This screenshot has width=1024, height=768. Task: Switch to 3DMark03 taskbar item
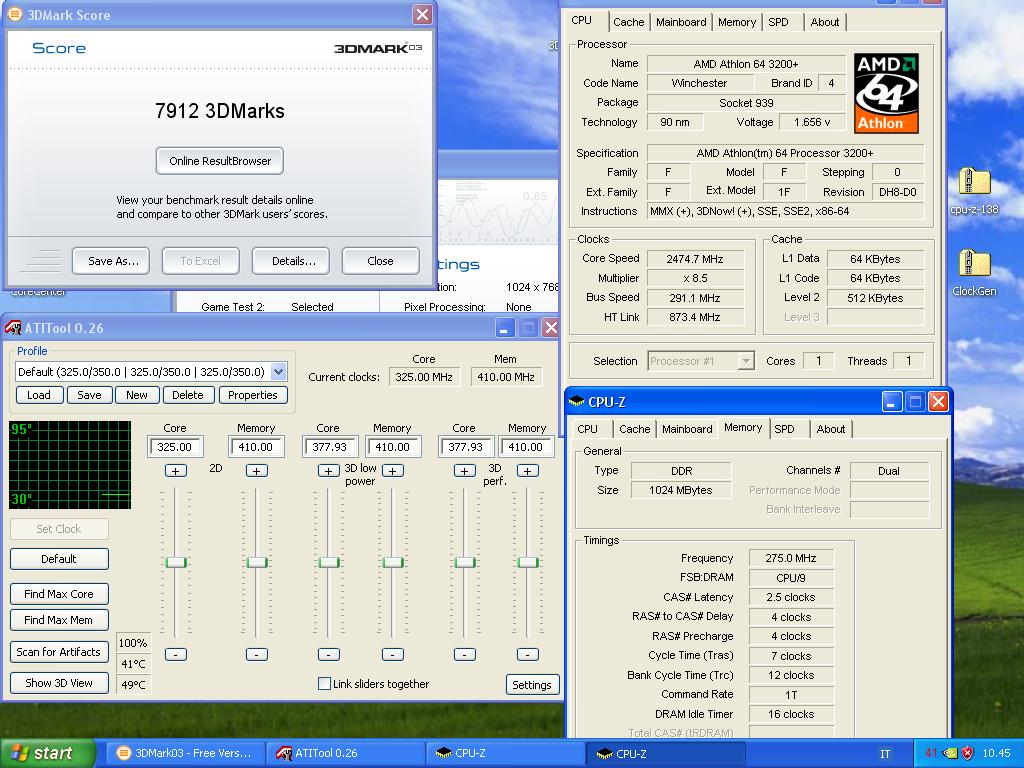tap(185, 754)
